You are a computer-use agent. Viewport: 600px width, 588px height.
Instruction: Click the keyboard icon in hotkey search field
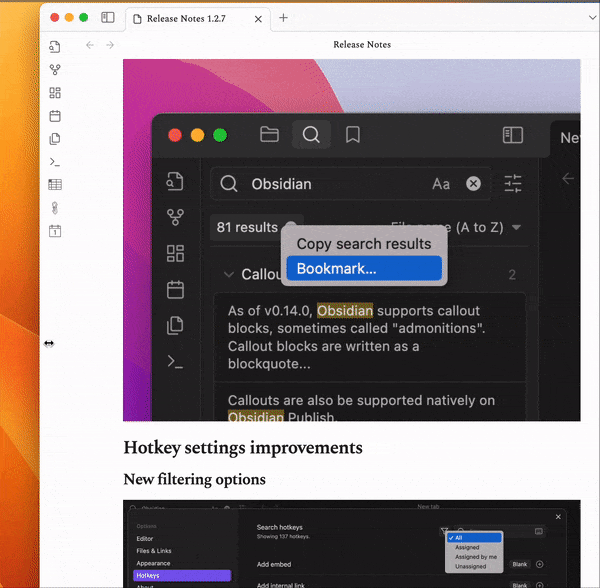coord(538,531)
